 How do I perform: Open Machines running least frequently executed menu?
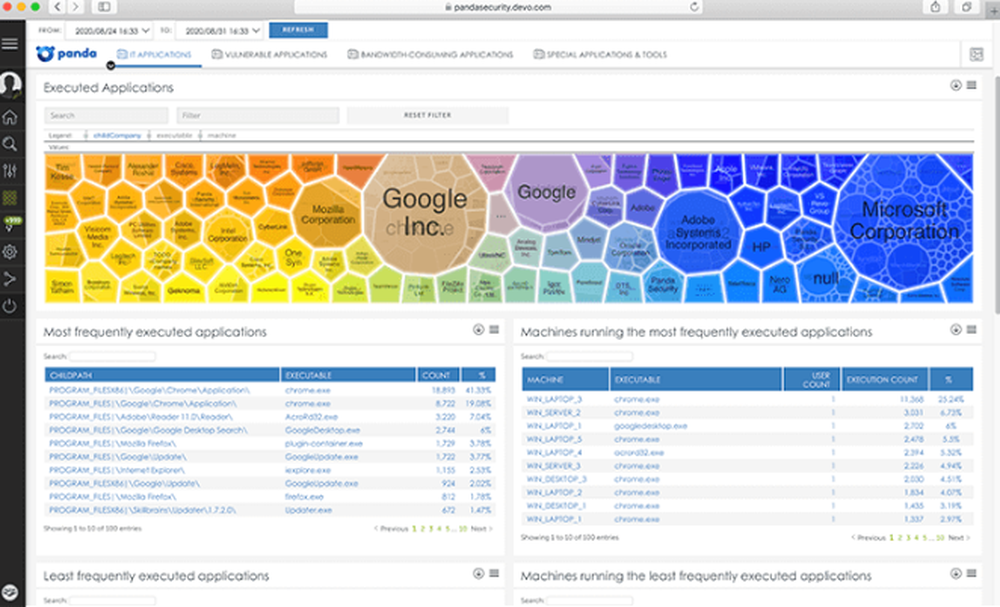click(971, 573)
